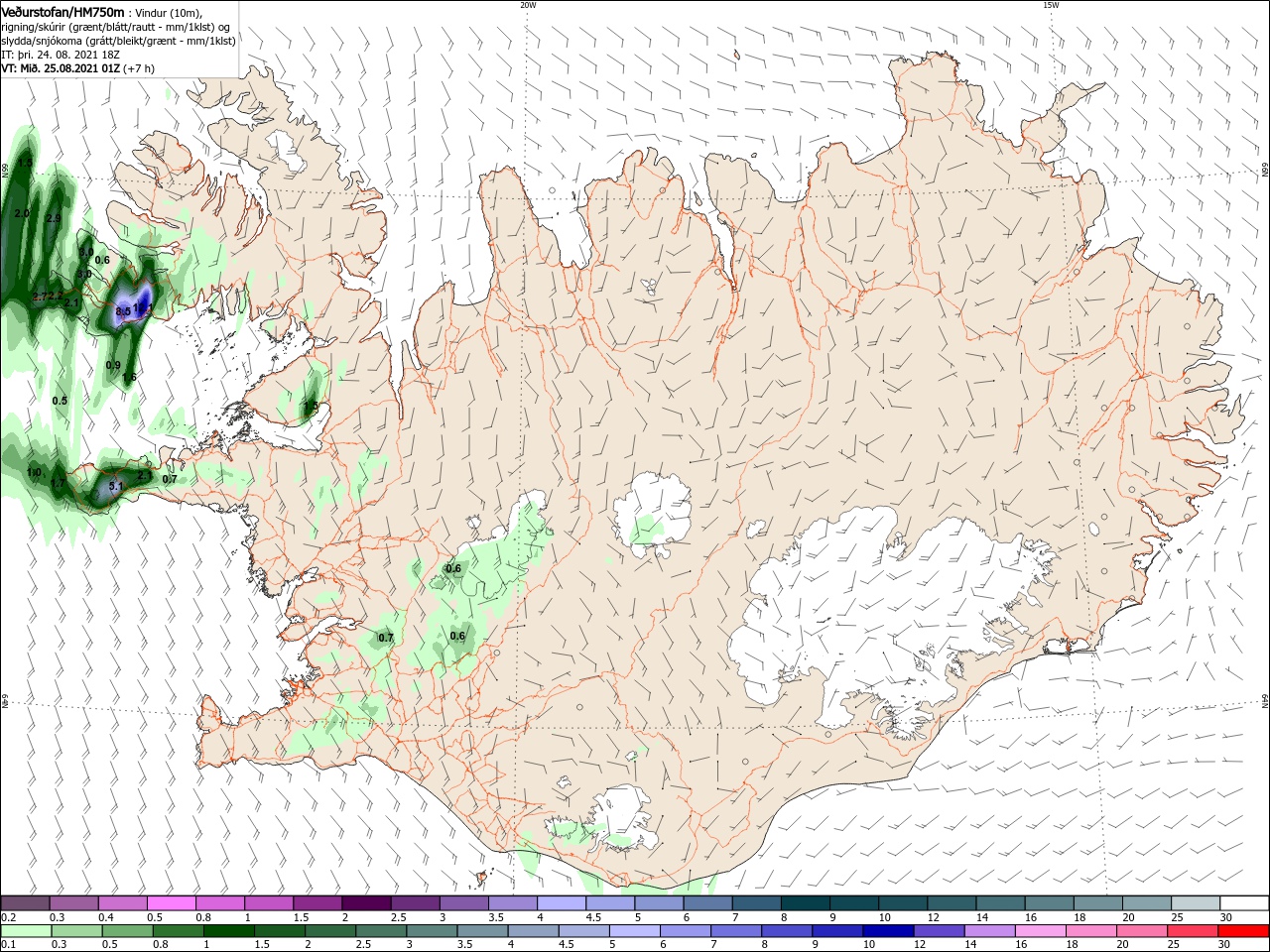The width and height of the screenshot is (1270, 952).
Task: Click the 'rigning/skúrir' legend description line
Action: (117, 27)
